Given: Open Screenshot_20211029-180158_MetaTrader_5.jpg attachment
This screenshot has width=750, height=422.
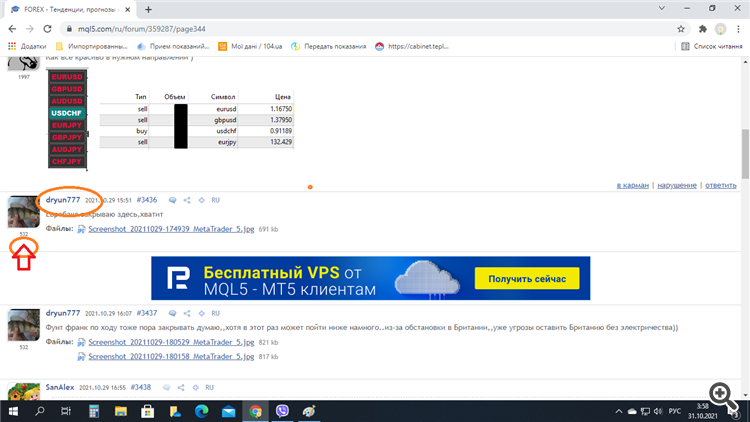Looking at the screenshot, I should coord(171,356).
